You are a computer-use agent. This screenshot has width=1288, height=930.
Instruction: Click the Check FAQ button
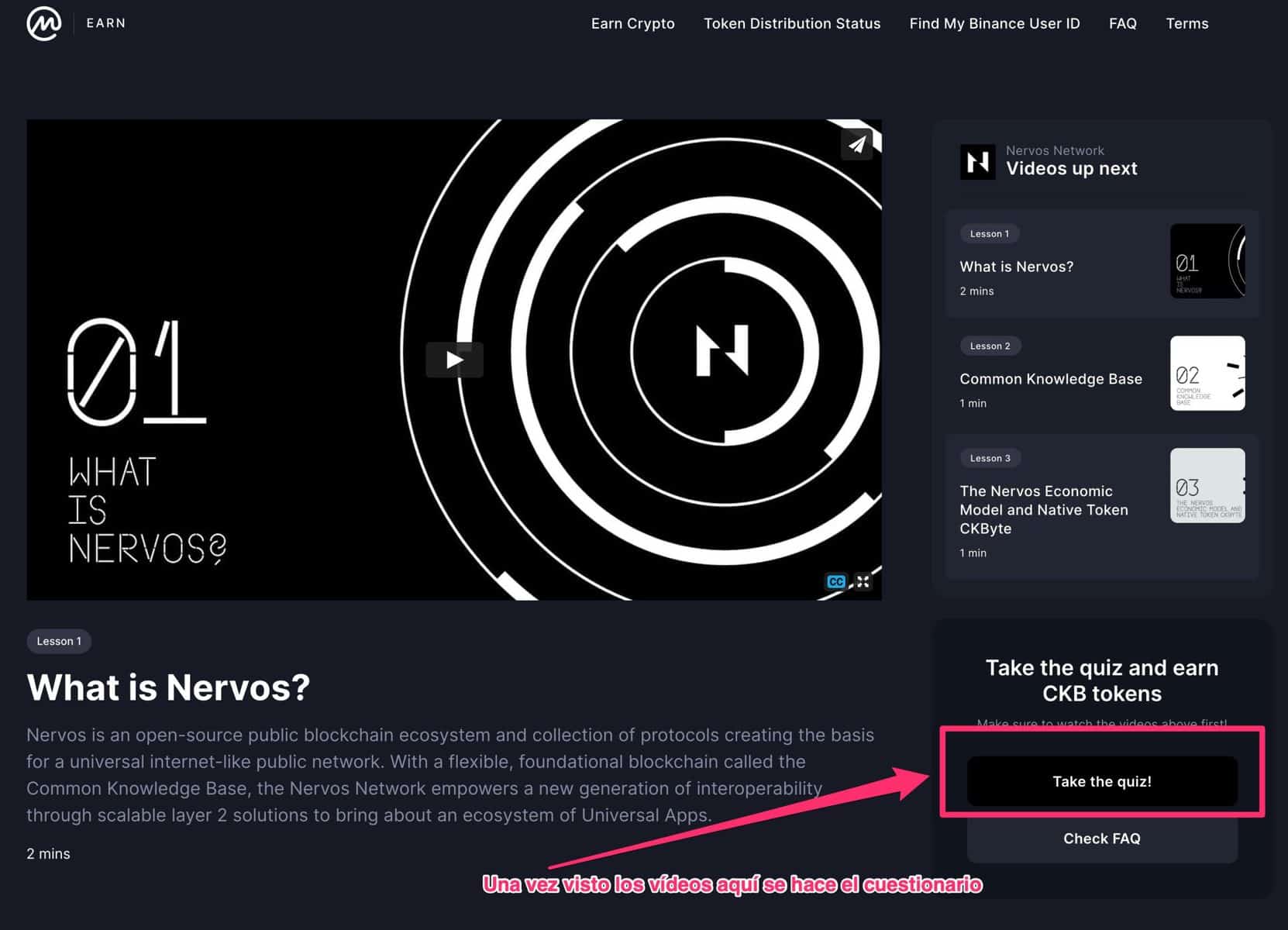coord(1102,839)
